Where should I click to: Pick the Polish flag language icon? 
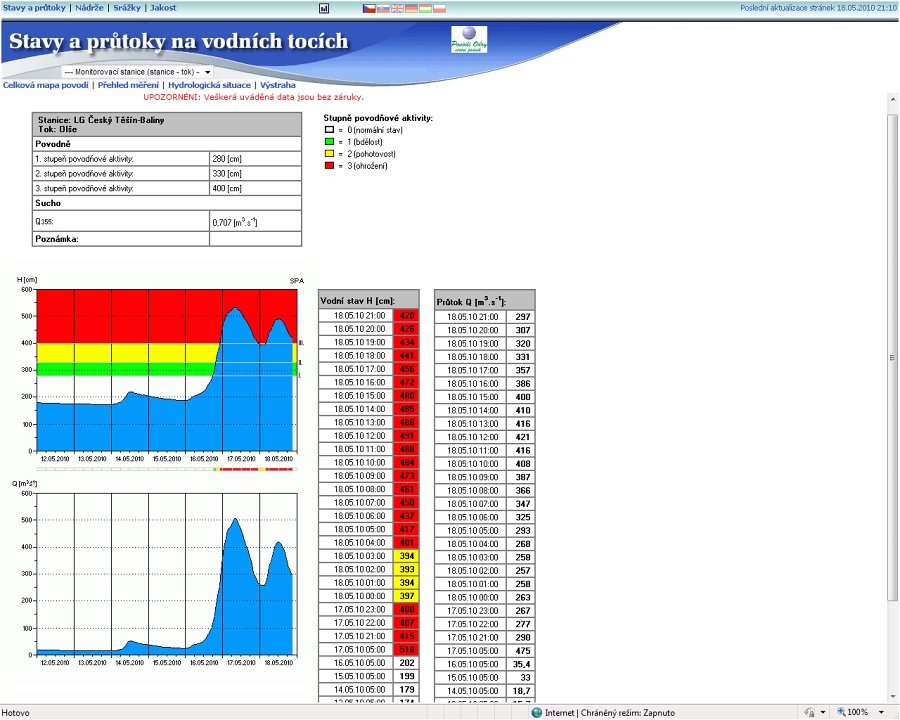[439, 8]
